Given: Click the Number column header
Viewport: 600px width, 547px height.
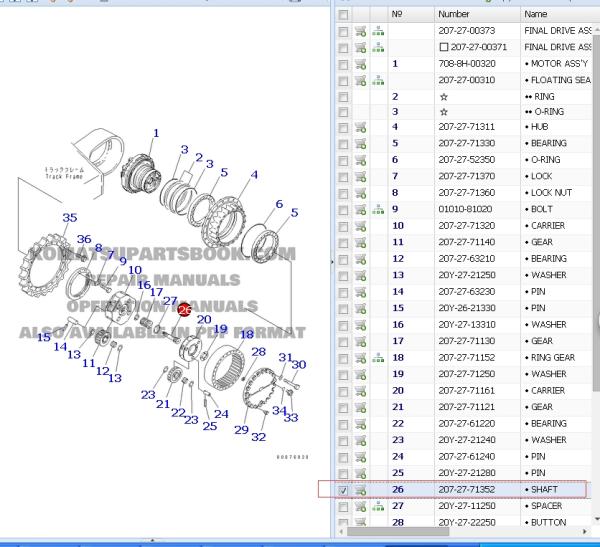Looking at the screenshot, I should [477, 14].
